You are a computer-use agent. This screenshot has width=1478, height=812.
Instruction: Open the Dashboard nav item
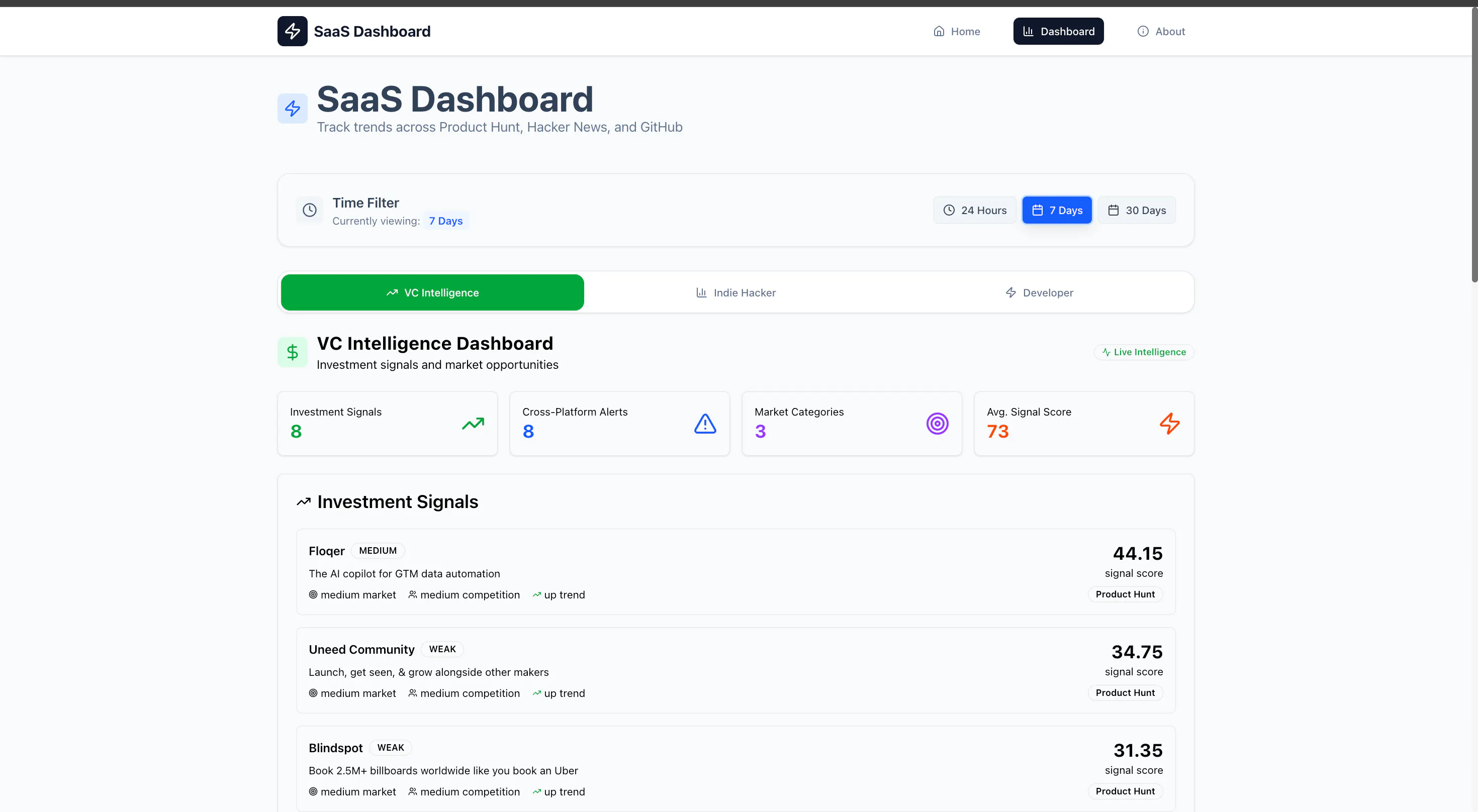[1058, 31]
